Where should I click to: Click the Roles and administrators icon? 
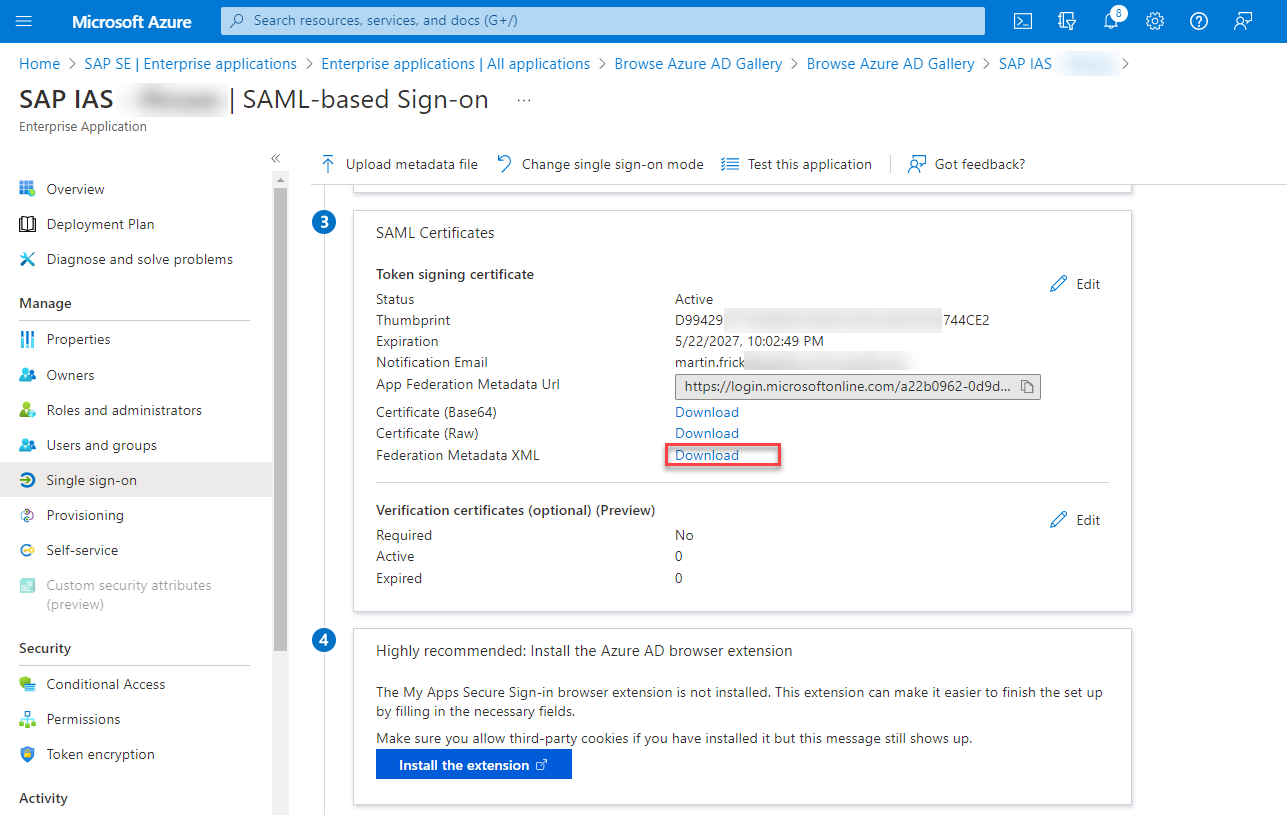(x=28, y=410)
